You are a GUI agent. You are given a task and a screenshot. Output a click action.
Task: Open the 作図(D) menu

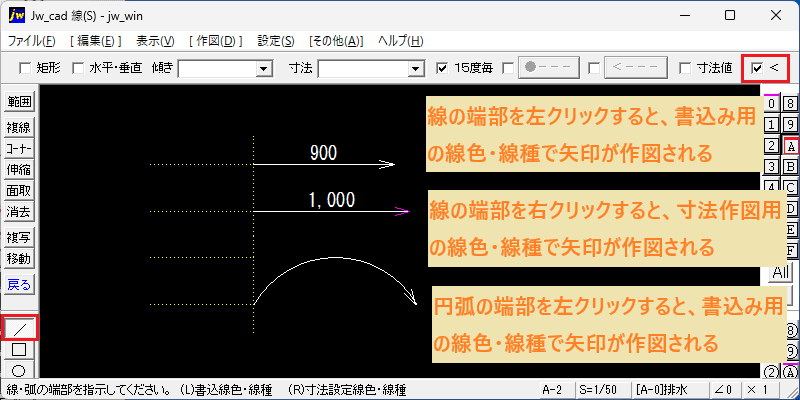(215, 41)
